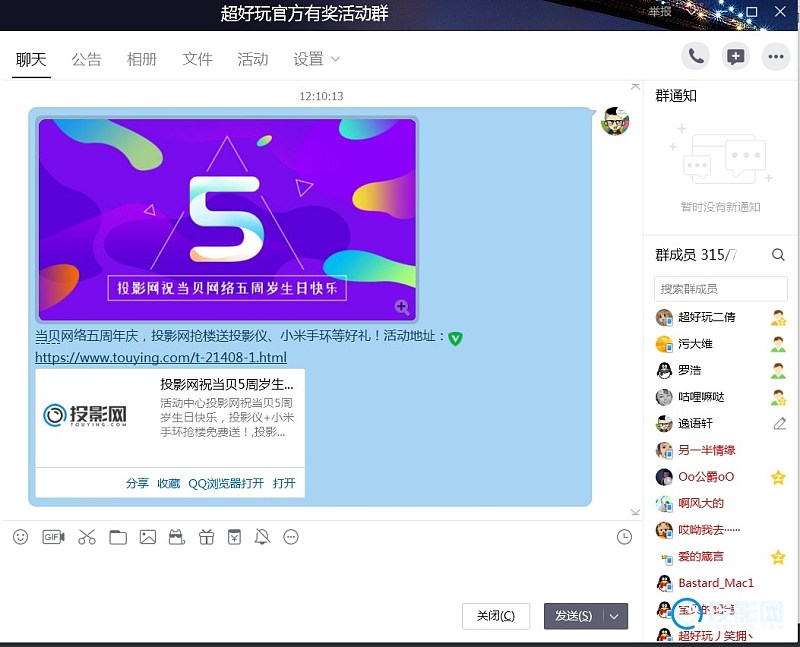Click the green shield icon after the message
Screen dimensions: 800x647
[x=455, y=338]
